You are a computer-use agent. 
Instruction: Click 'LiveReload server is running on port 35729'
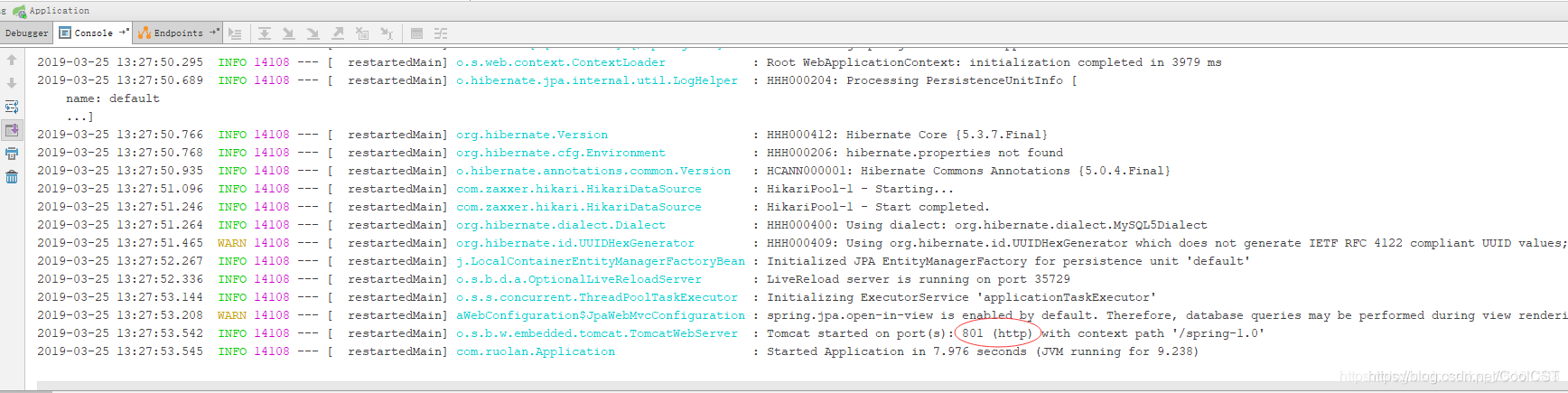918,279
